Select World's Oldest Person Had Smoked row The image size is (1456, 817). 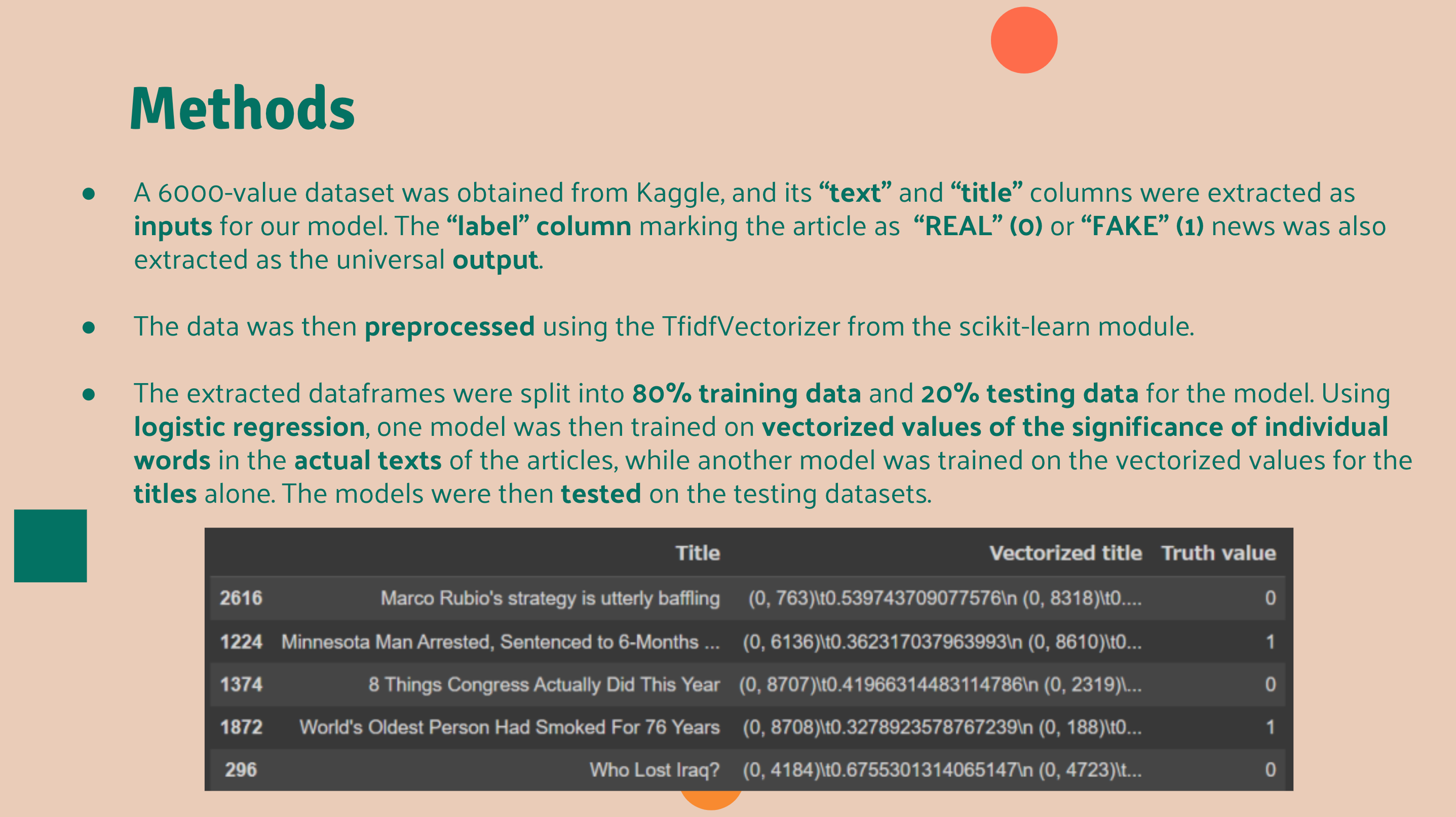[x=748, y=727]
